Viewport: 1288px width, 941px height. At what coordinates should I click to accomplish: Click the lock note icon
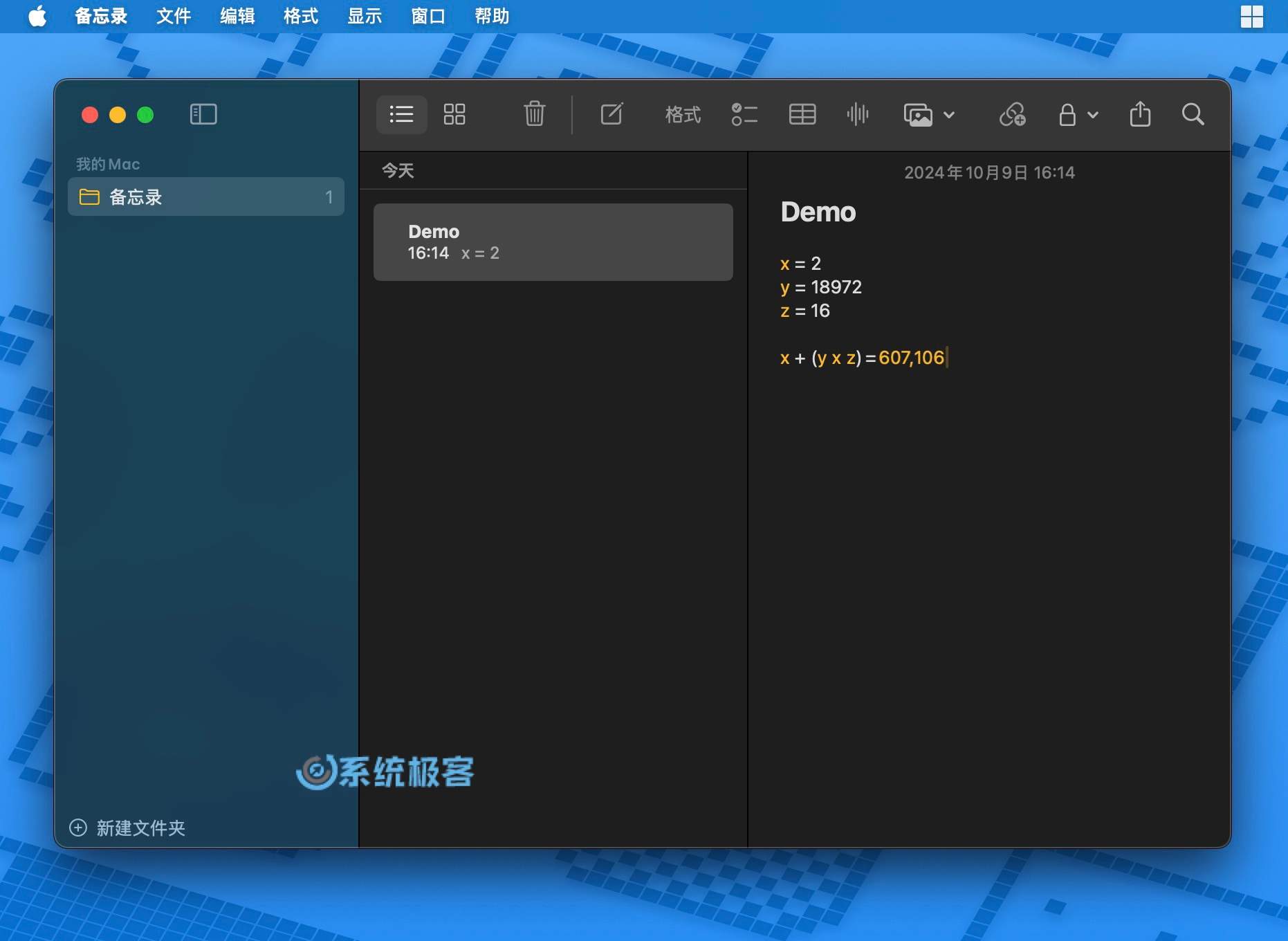[x=1067, y=114]
